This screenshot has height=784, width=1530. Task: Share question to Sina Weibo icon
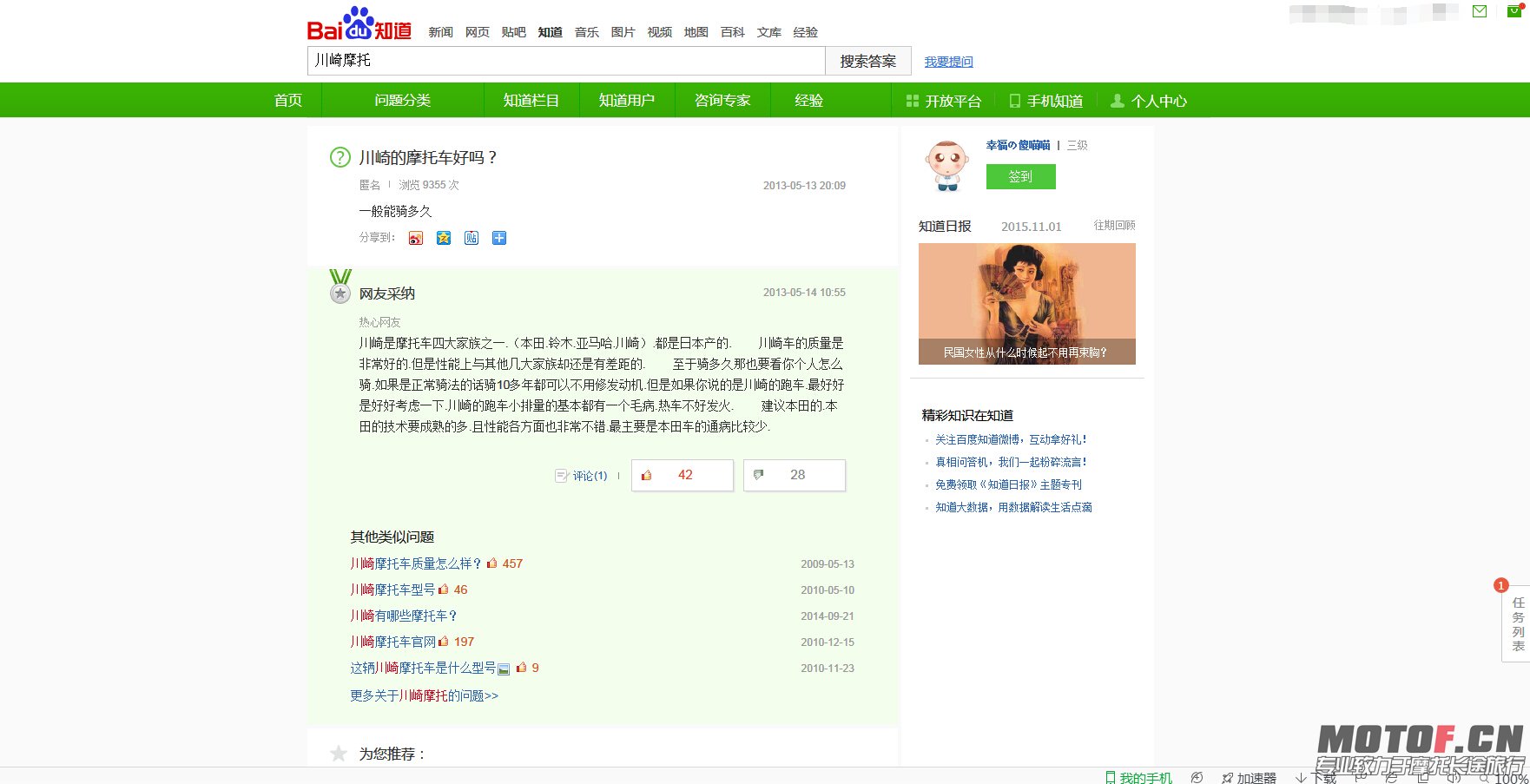coord(416,238)
